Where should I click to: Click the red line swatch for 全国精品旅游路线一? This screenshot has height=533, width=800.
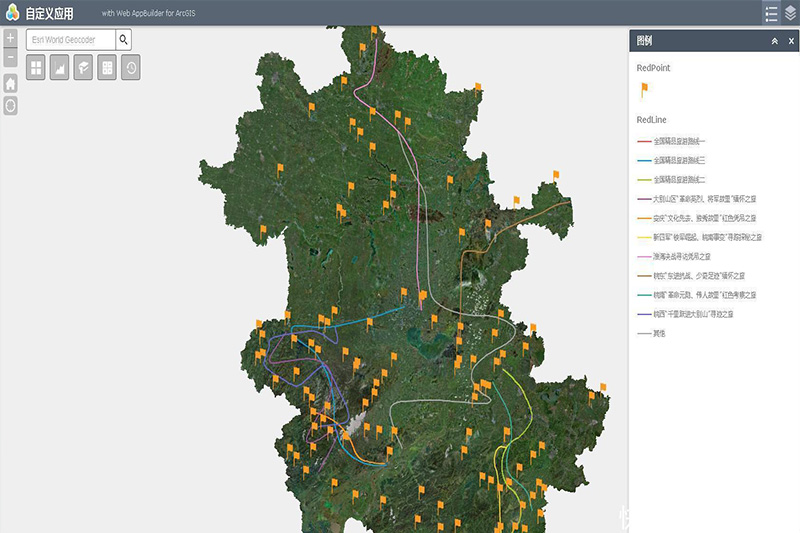(643, 142)
